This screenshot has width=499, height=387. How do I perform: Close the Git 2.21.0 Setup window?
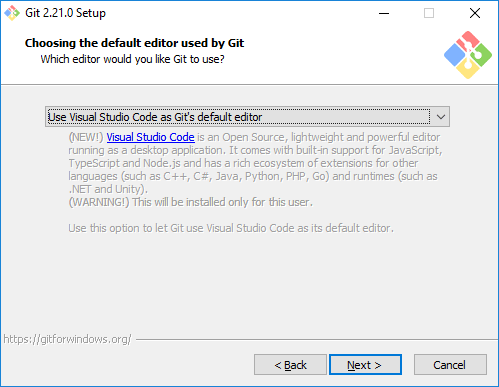[475, 13]
